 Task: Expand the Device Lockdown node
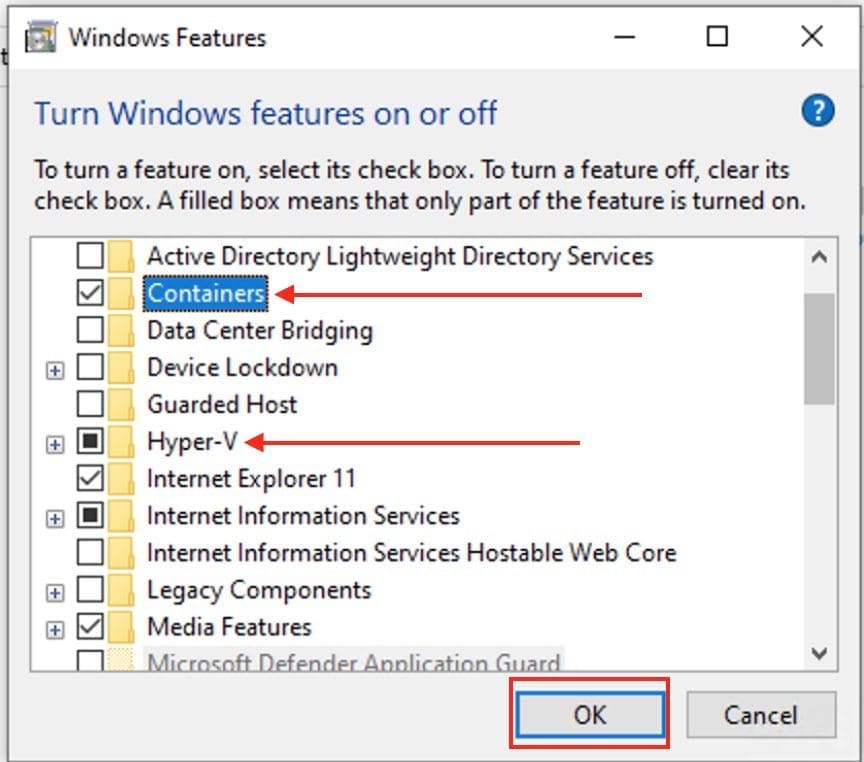55,370
